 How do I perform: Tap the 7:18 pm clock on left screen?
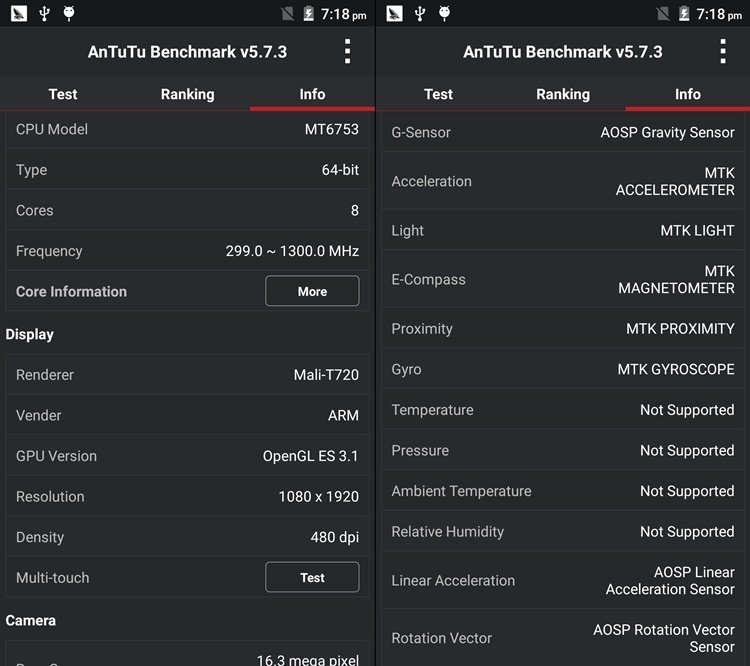click(x=343, y=14)
